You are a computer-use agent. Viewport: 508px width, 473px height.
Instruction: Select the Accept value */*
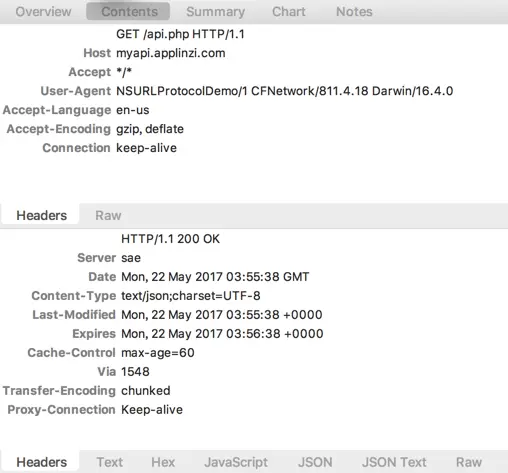(124, 72)
